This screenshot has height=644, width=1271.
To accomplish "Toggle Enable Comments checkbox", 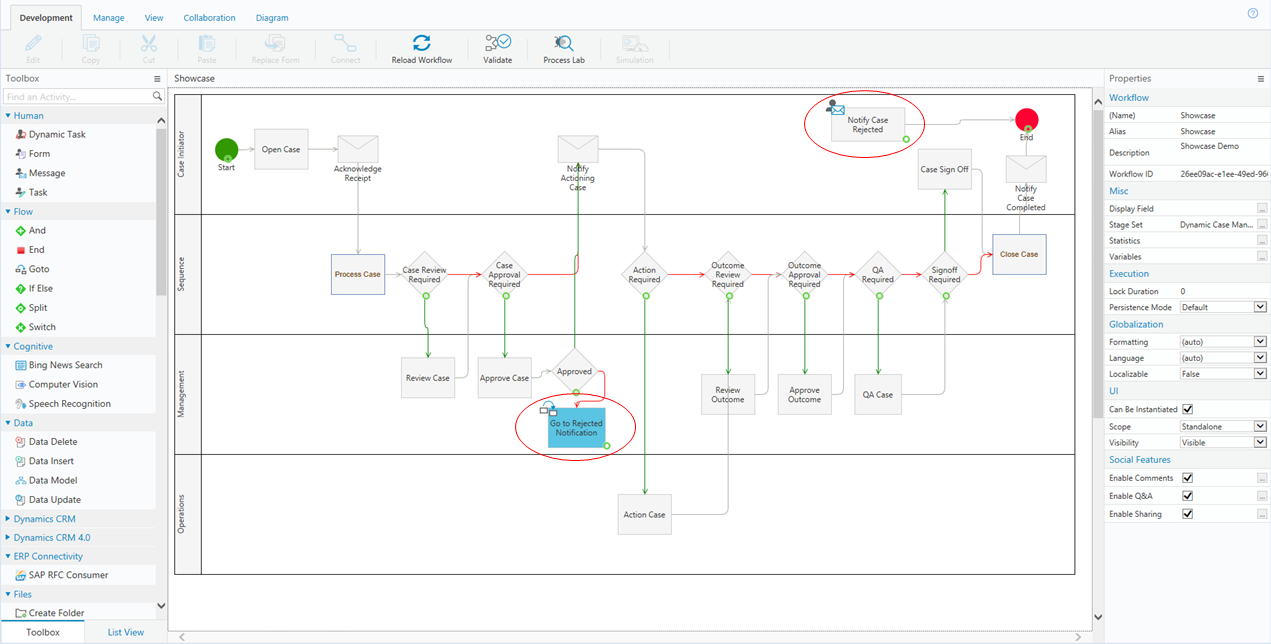I will tap(1187, 478).
